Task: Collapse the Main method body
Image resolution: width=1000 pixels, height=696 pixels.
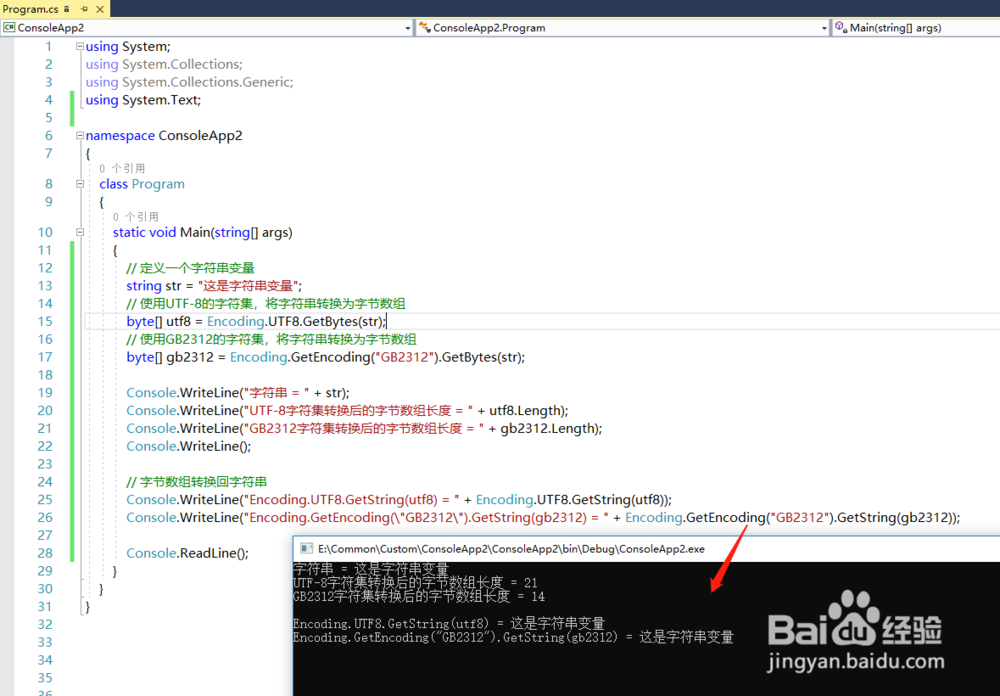Action: [x=80, y=232]
